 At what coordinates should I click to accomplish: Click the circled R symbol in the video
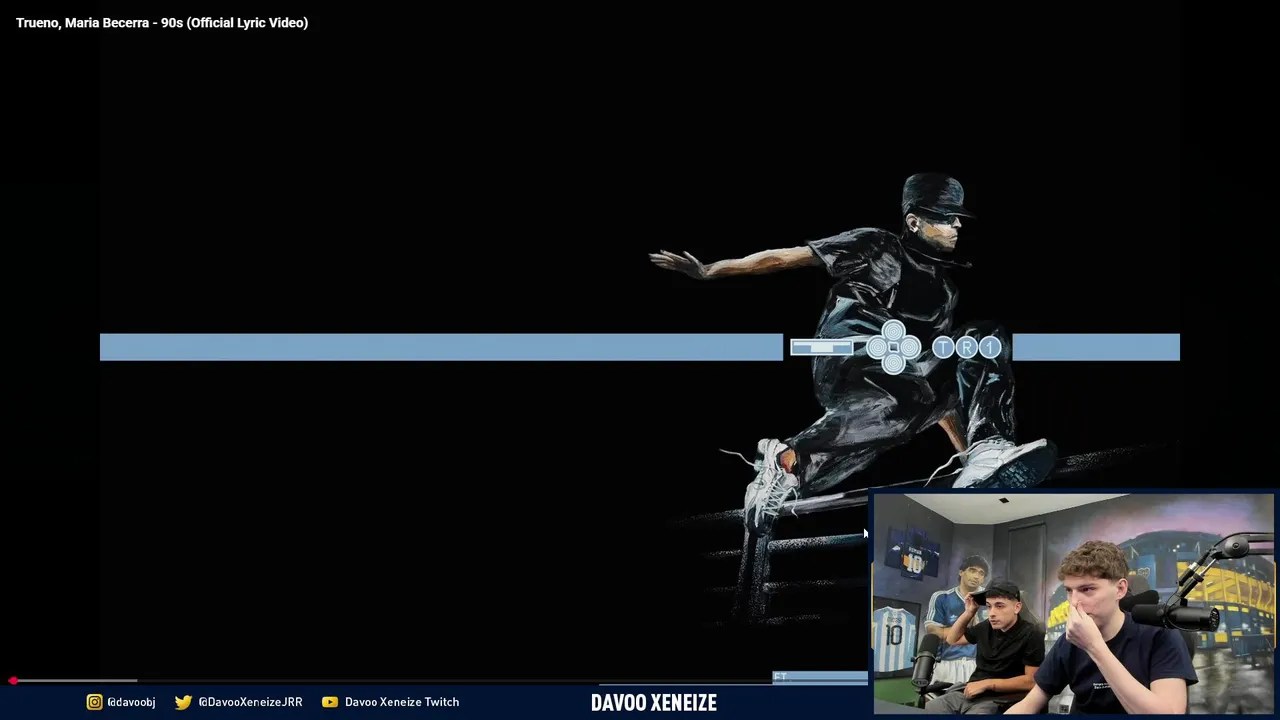pyautogui.click(x=966, y=347)
